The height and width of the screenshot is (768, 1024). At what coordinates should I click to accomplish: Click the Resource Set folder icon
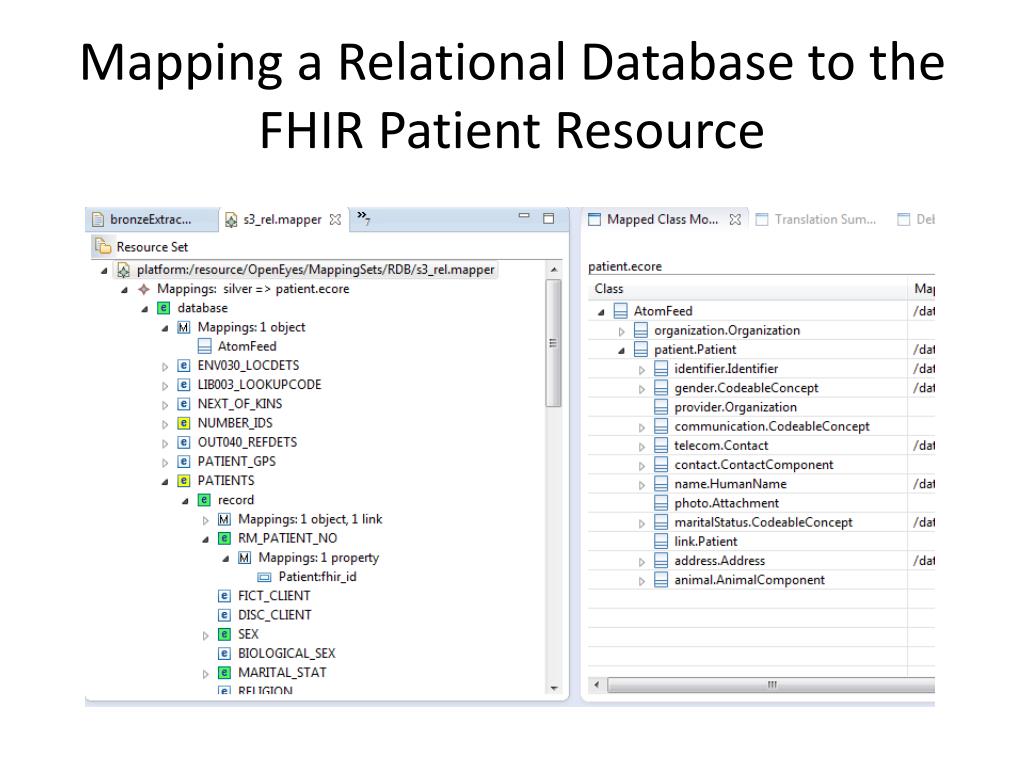tap(103, 246)
